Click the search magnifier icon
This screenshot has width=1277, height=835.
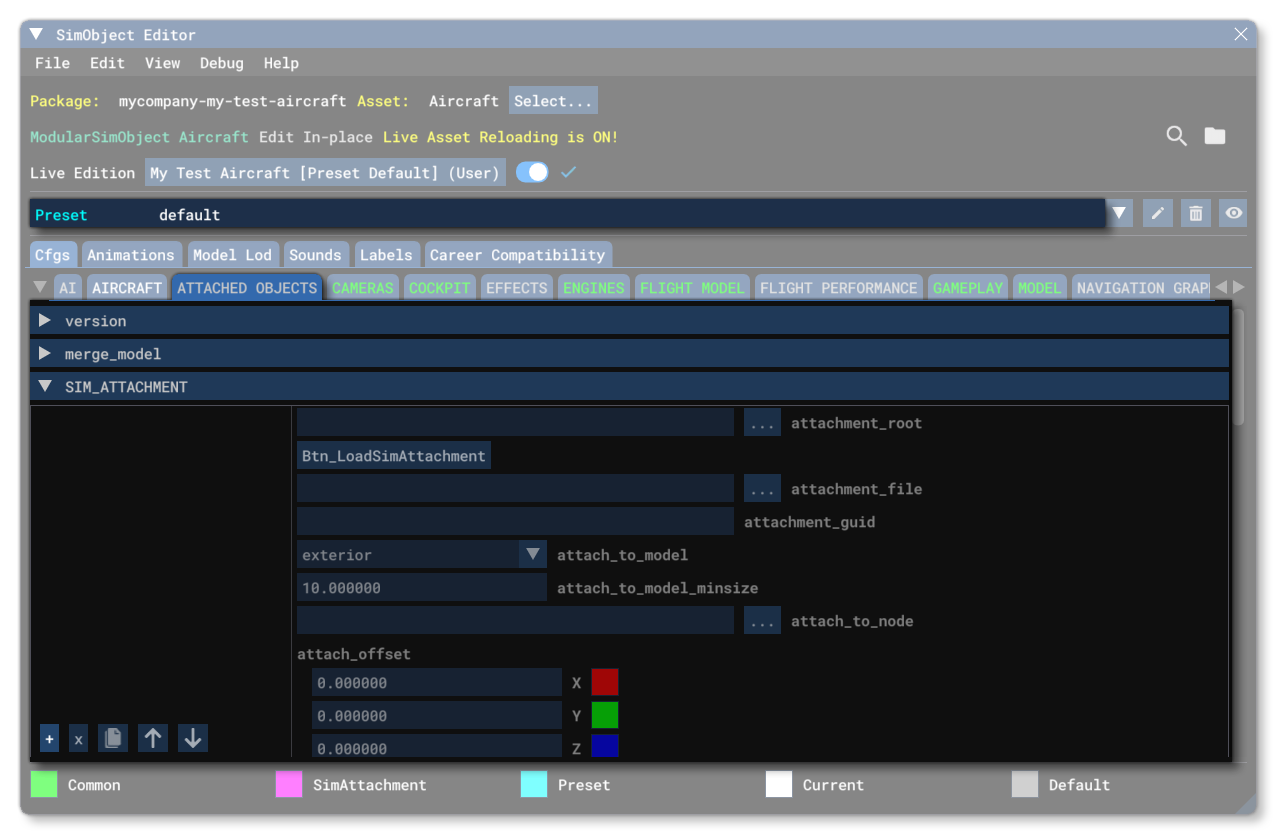point(1176,136)
